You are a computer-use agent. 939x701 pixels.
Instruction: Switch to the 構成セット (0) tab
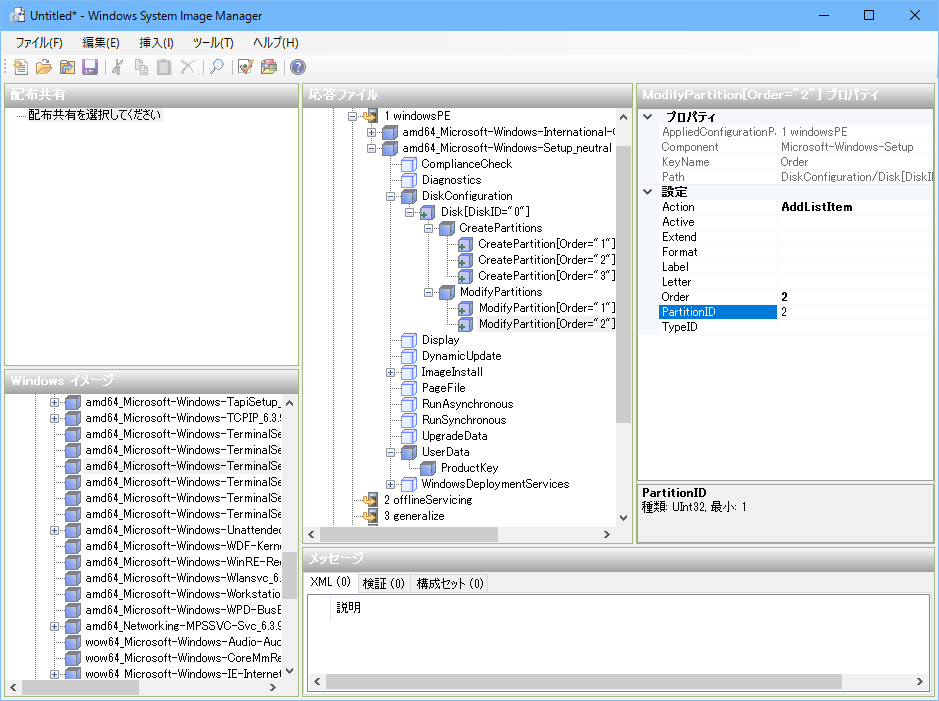click(x=450, y=583)
